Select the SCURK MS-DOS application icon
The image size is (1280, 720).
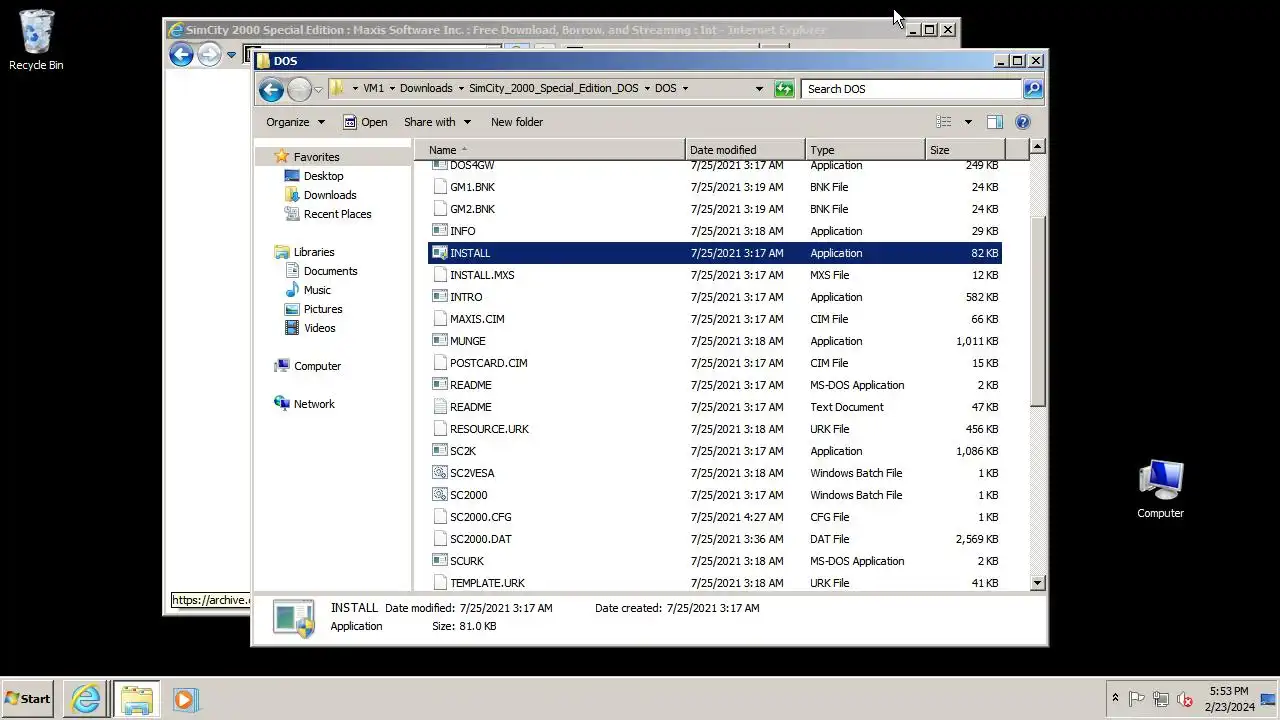coord(439,561)
